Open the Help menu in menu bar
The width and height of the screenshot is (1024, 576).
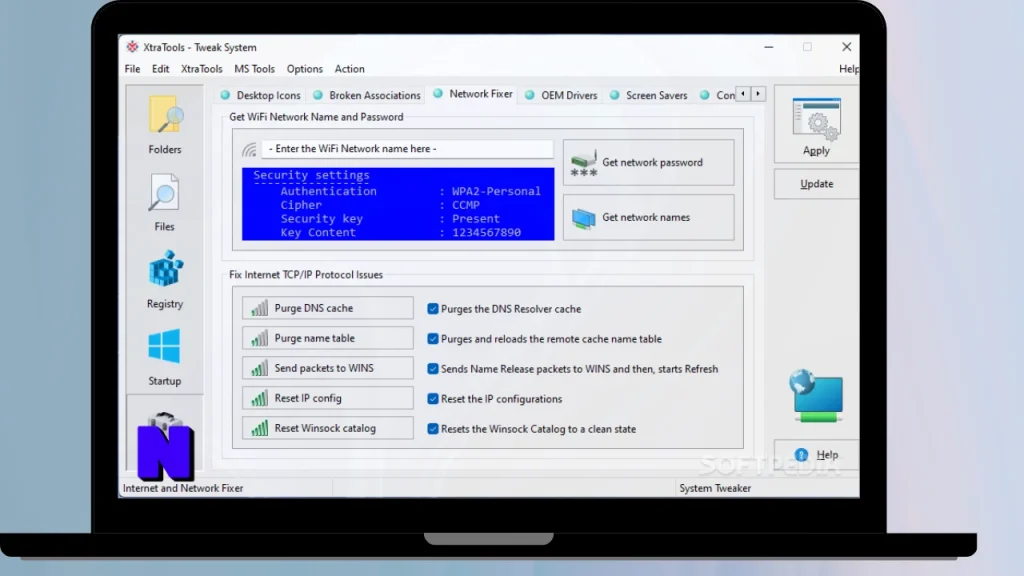point(848,69)
